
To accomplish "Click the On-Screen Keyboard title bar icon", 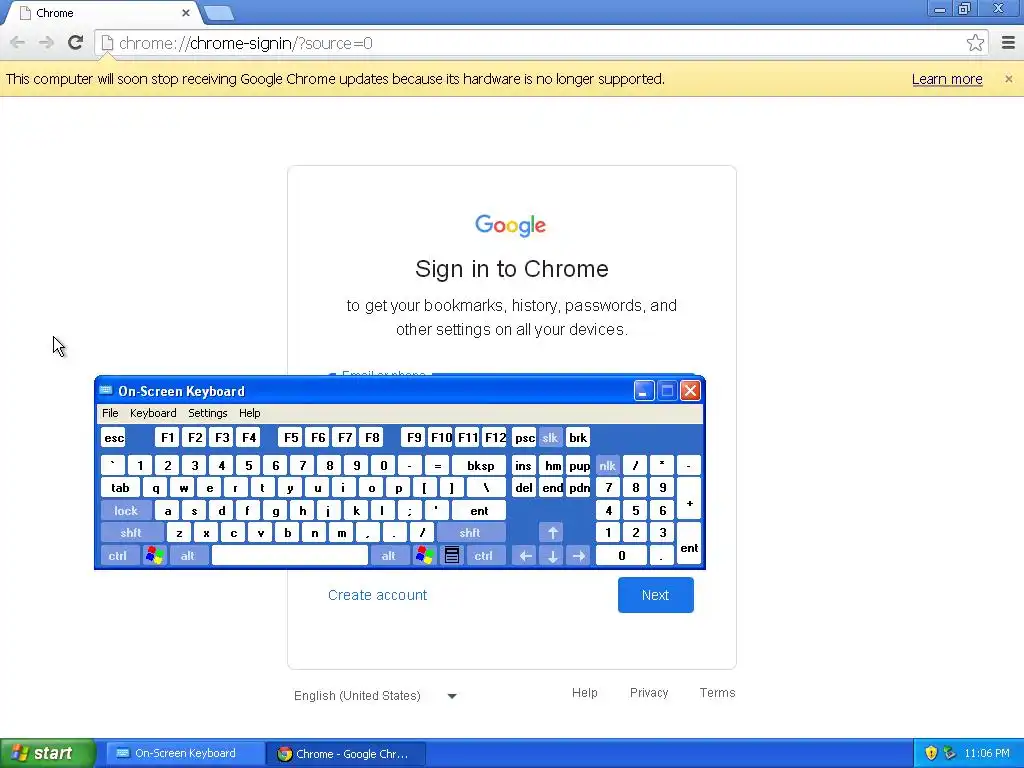I will click(x=106, y=391).
